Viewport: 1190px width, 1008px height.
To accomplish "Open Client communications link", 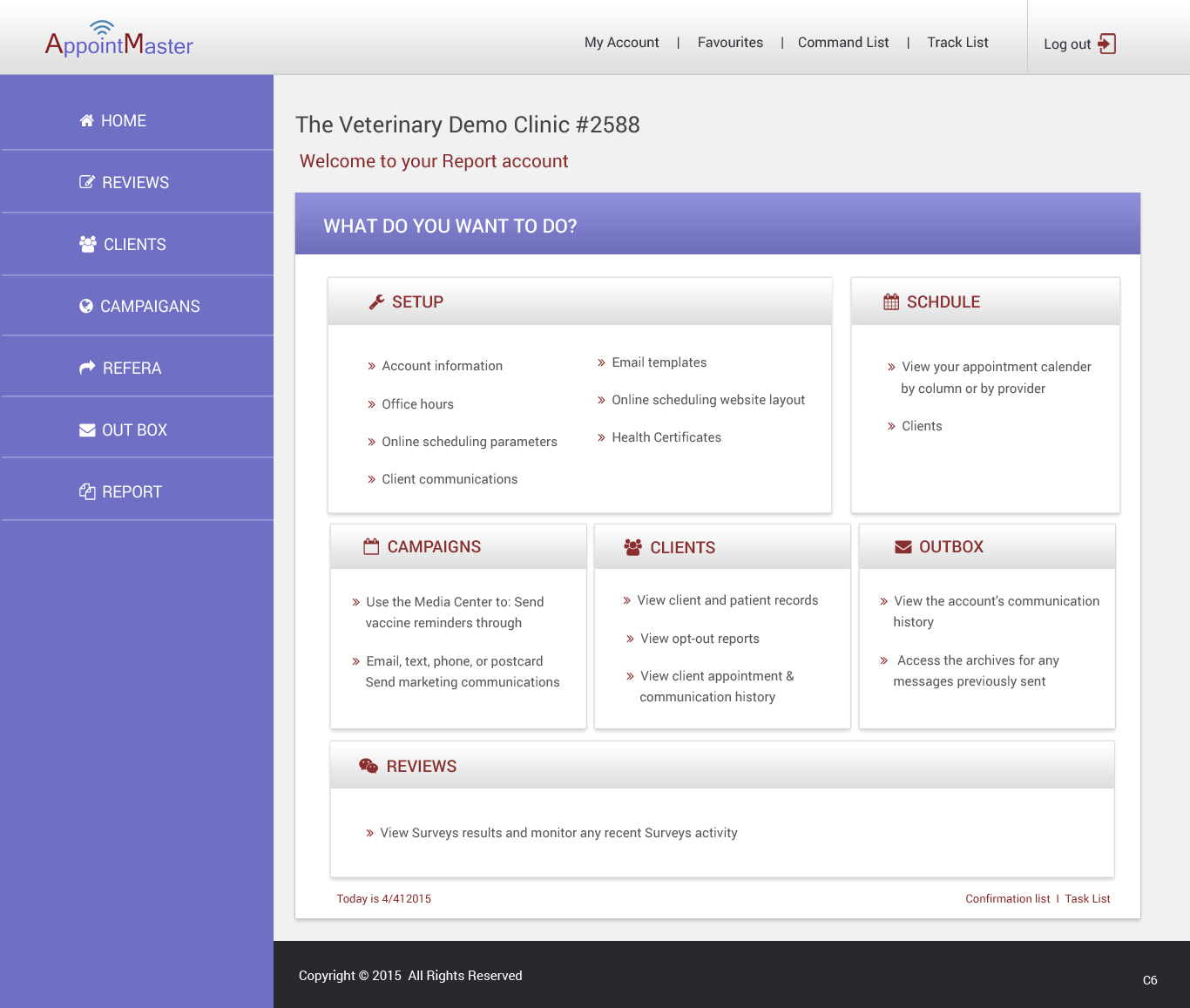I will [450, 479].
